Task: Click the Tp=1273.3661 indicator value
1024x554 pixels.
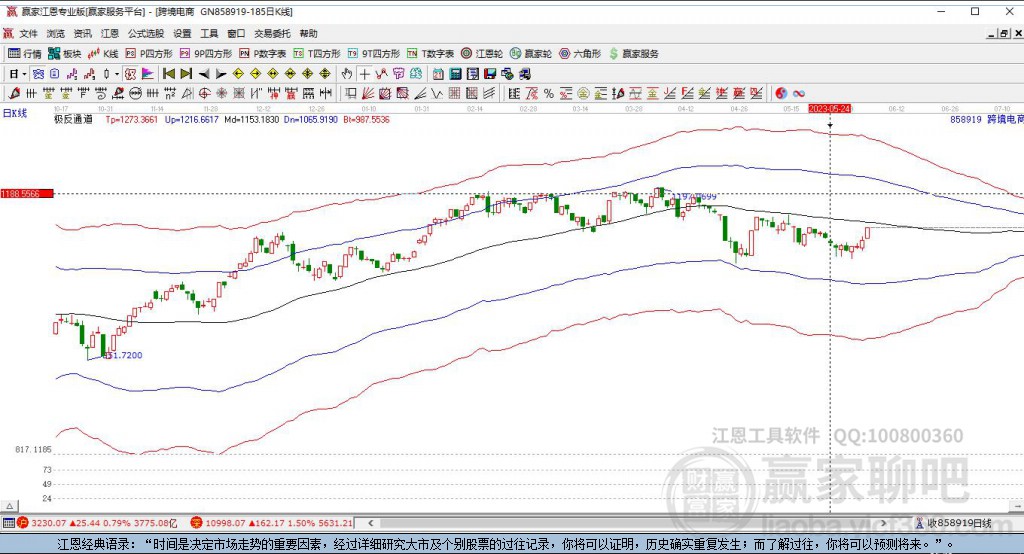Action: (x=131, y=120)
